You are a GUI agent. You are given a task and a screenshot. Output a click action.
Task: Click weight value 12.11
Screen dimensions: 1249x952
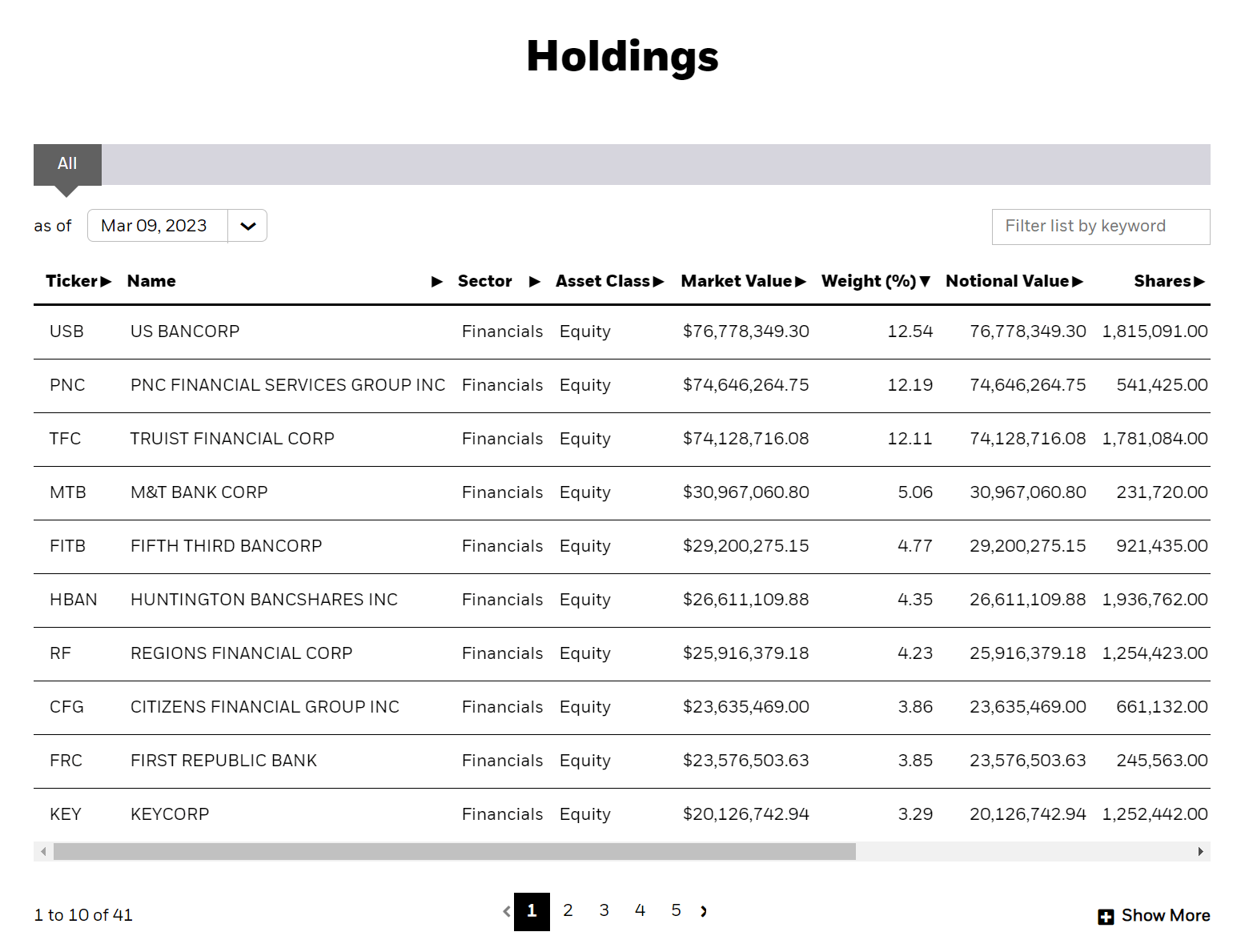[x=910, y=439]
